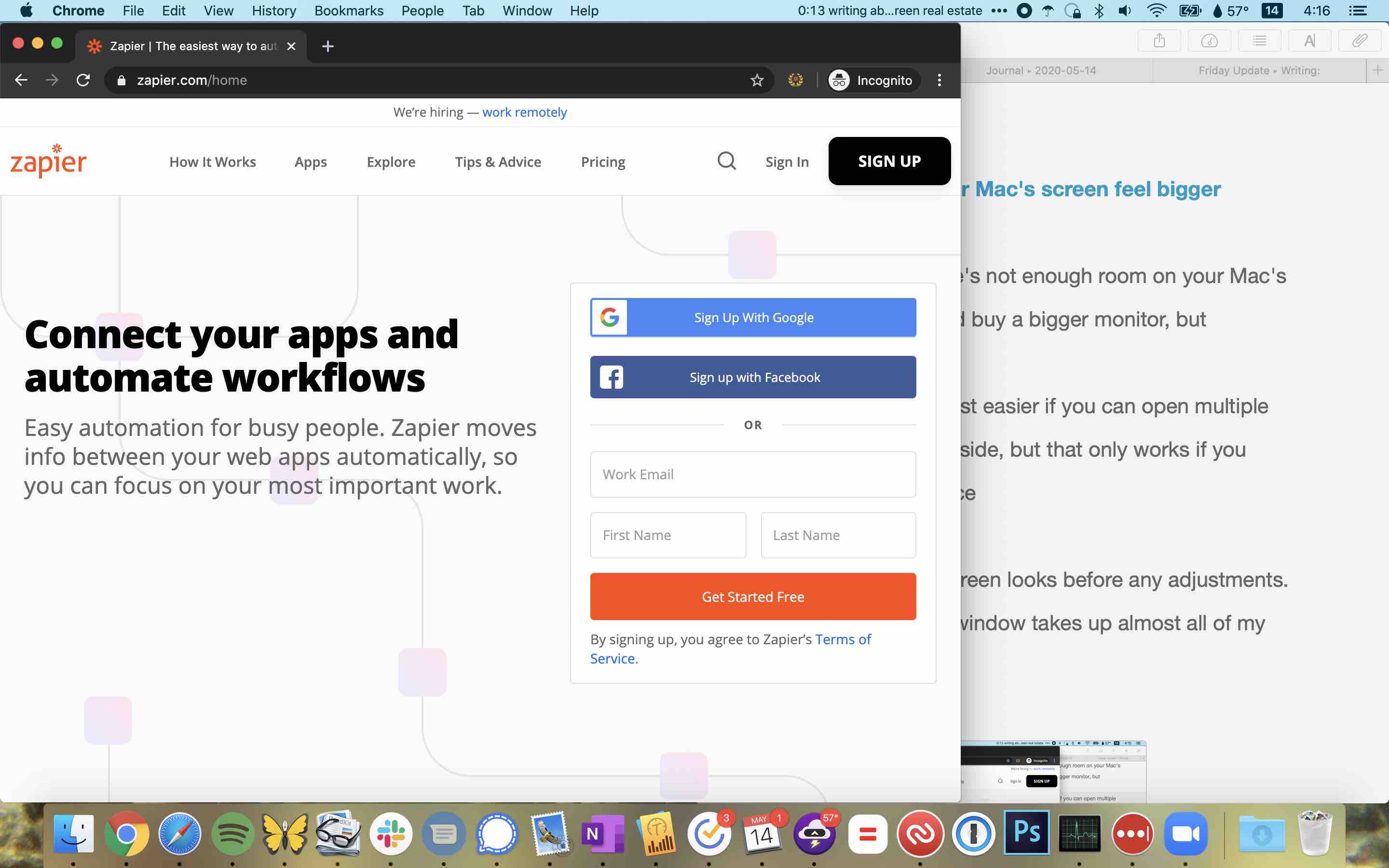
Task: Open the Bookmarks menu
Action: [x=348, y=11]
